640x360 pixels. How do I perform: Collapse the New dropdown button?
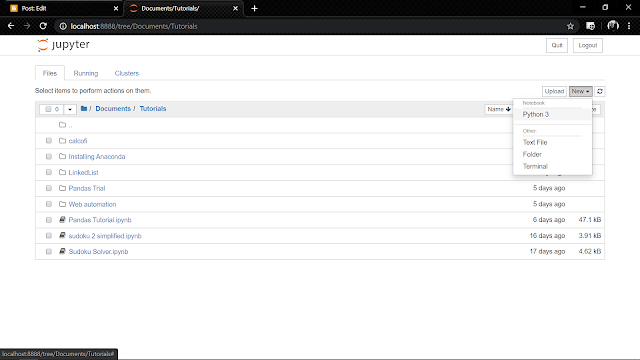pyautogui.click(x=580, y=91)
